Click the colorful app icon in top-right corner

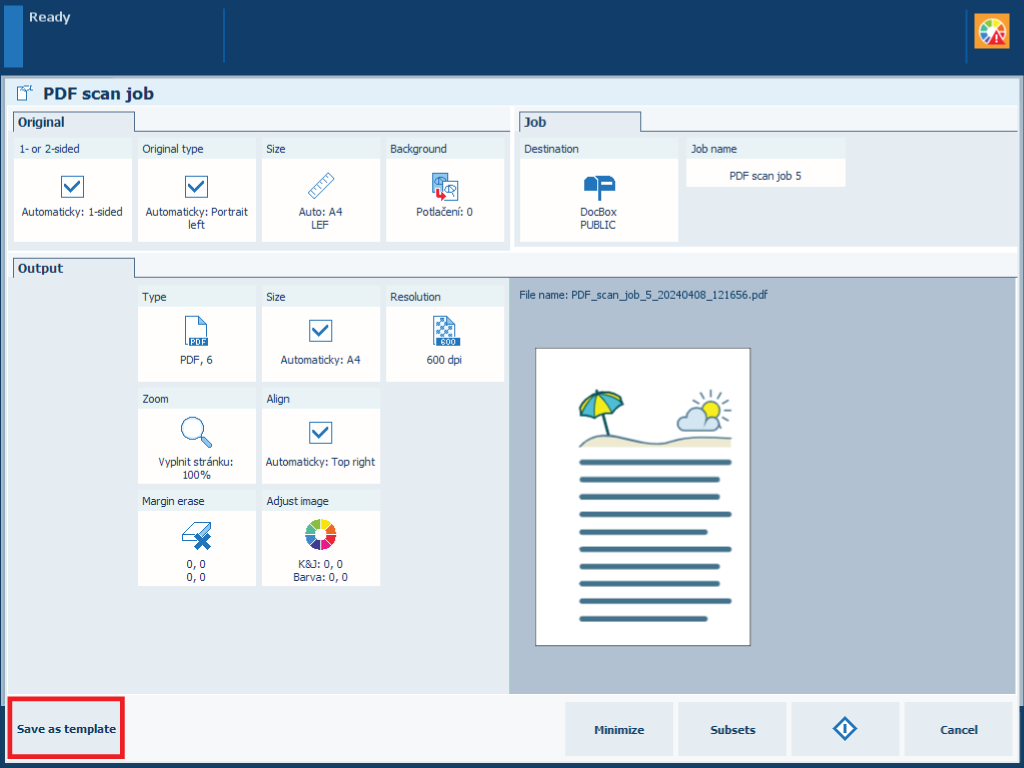pyautogui.click(x=992, y=32)
